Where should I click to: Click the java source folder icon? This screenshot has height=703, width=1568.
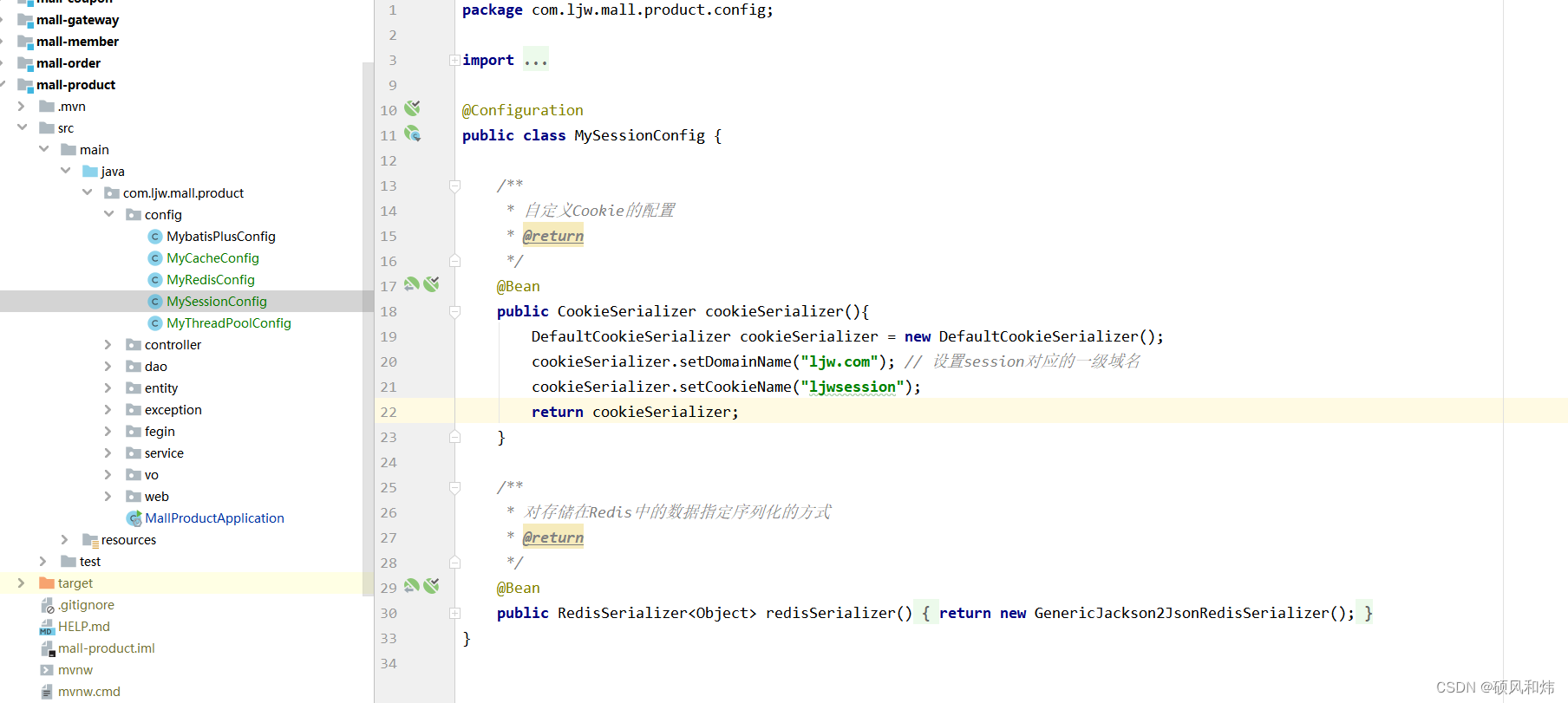[x=90, y=172]
